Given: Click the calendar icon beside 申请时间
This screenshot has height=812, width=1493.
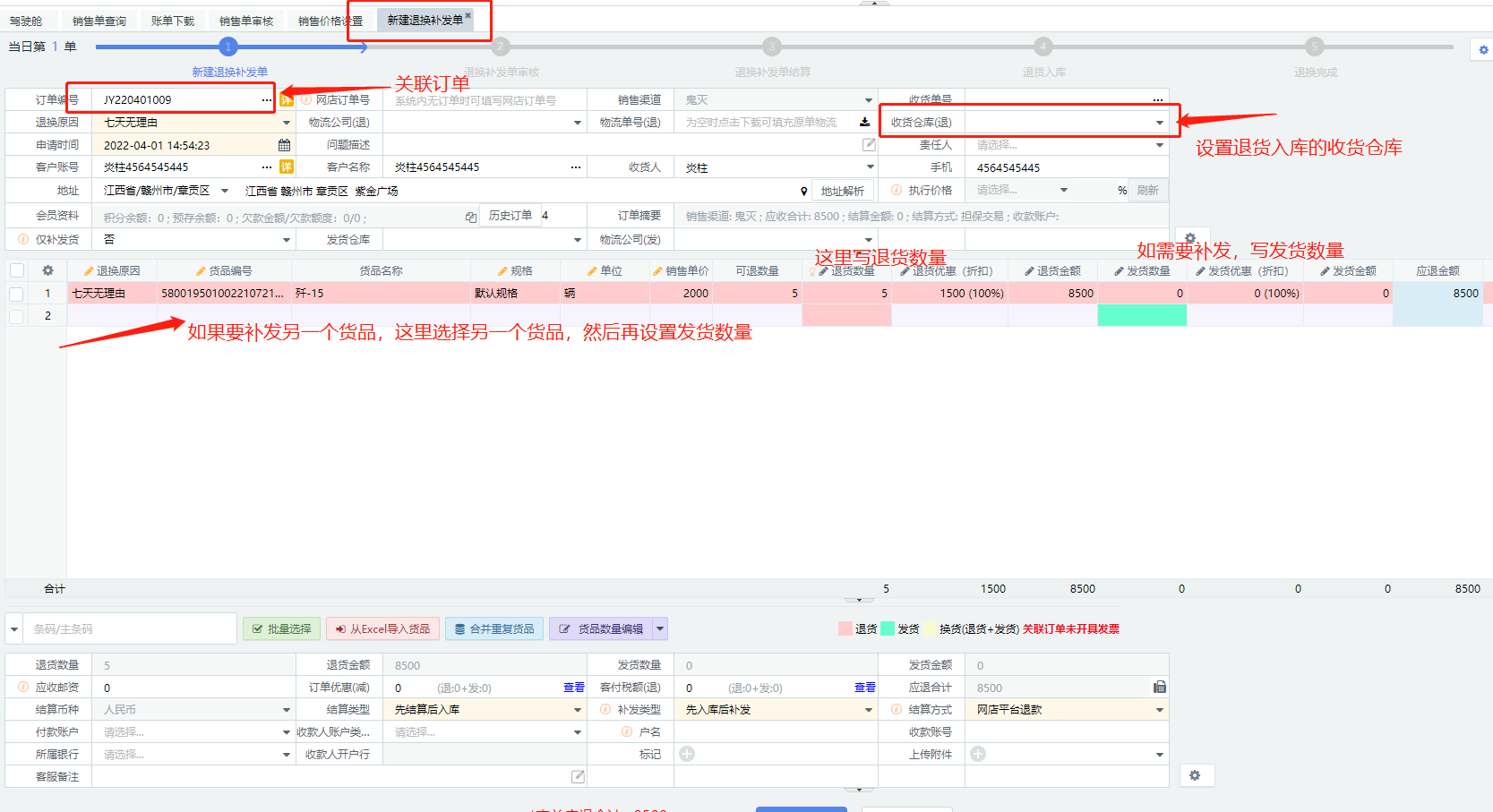Looking at the screenshot, I should click(284, 145).
